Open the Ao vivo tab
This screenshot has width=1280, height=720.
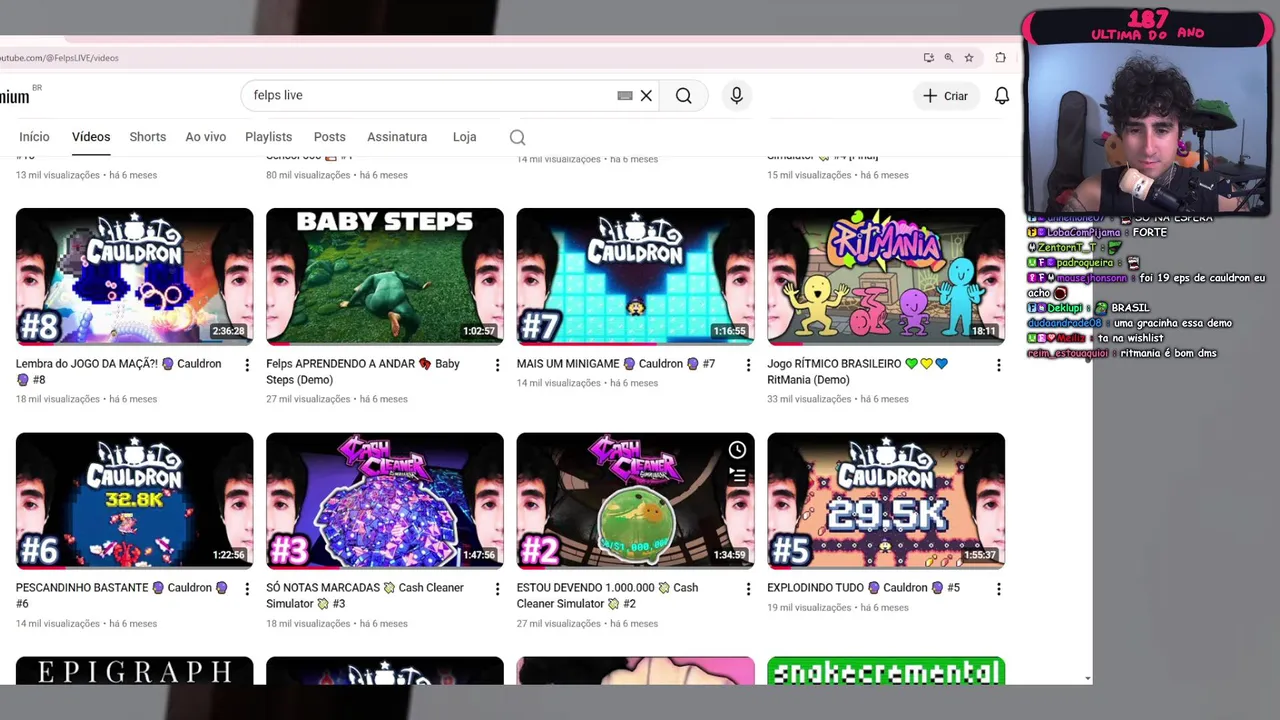pos(206,137)
